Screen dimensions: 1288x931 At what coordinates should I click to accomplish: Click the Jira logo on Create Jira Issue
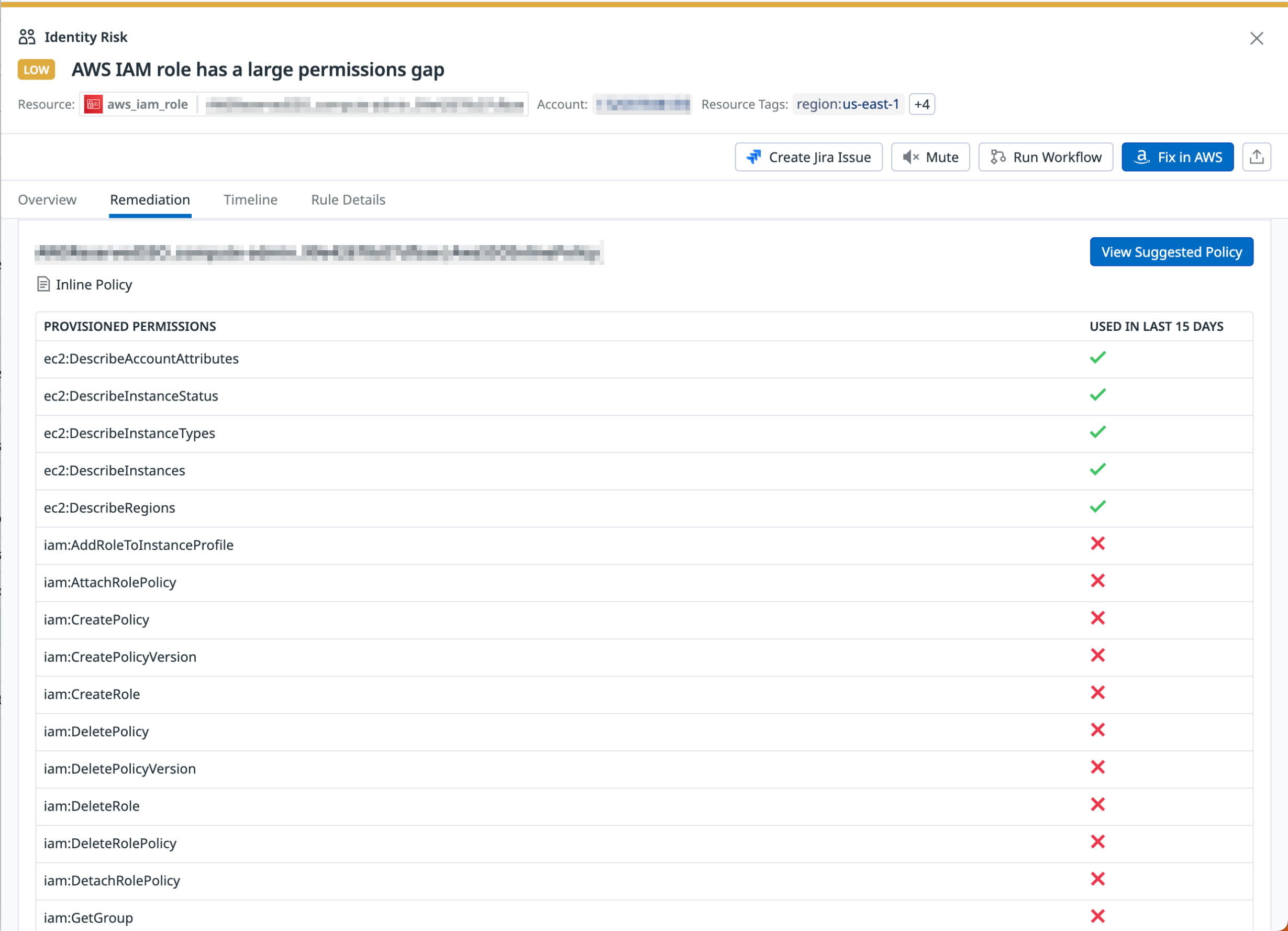click(753, 157)
